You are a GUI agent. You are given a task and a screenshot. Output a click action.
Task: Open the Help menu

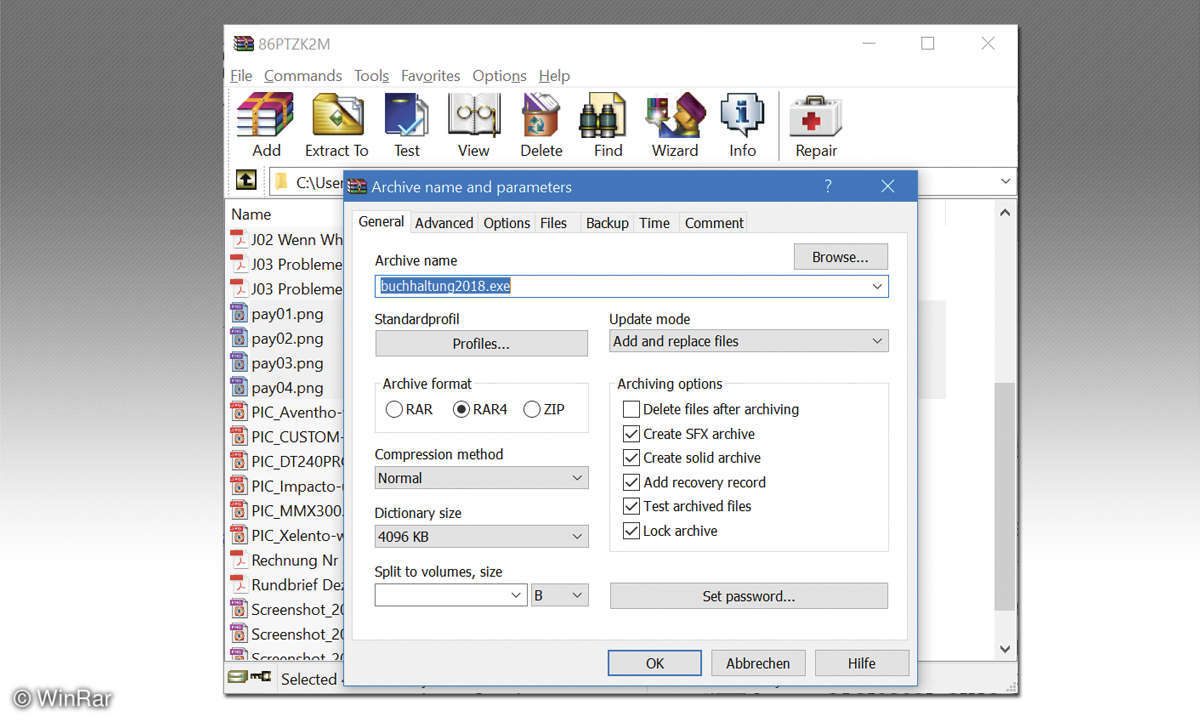pyautogui.click(x=554, y=76)
